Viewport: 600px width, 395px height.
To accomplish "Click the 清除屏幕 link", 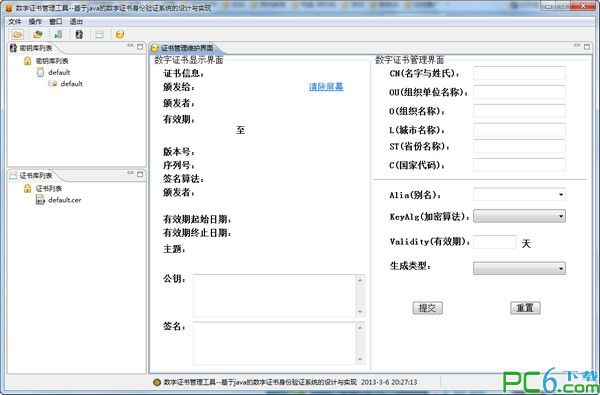I will pyautogui.click(x=326, y=87).
